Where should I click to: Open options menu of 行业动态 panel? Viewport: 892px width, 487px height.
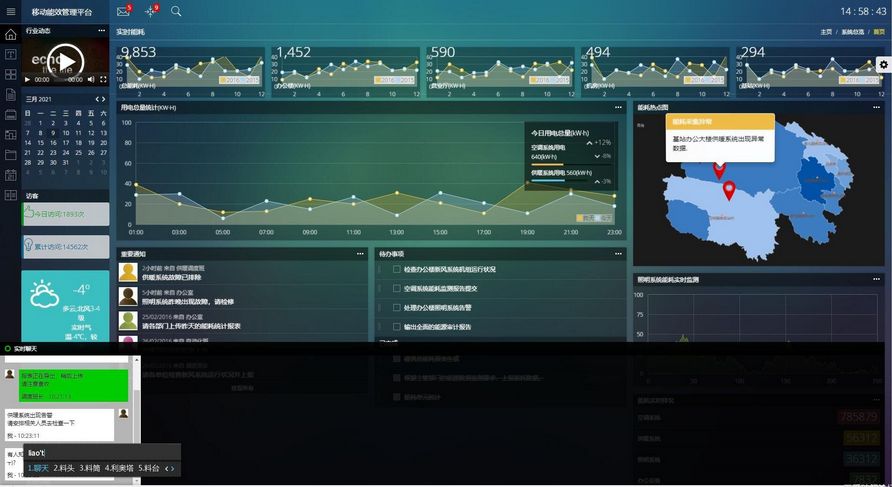[x=102, y=31]
